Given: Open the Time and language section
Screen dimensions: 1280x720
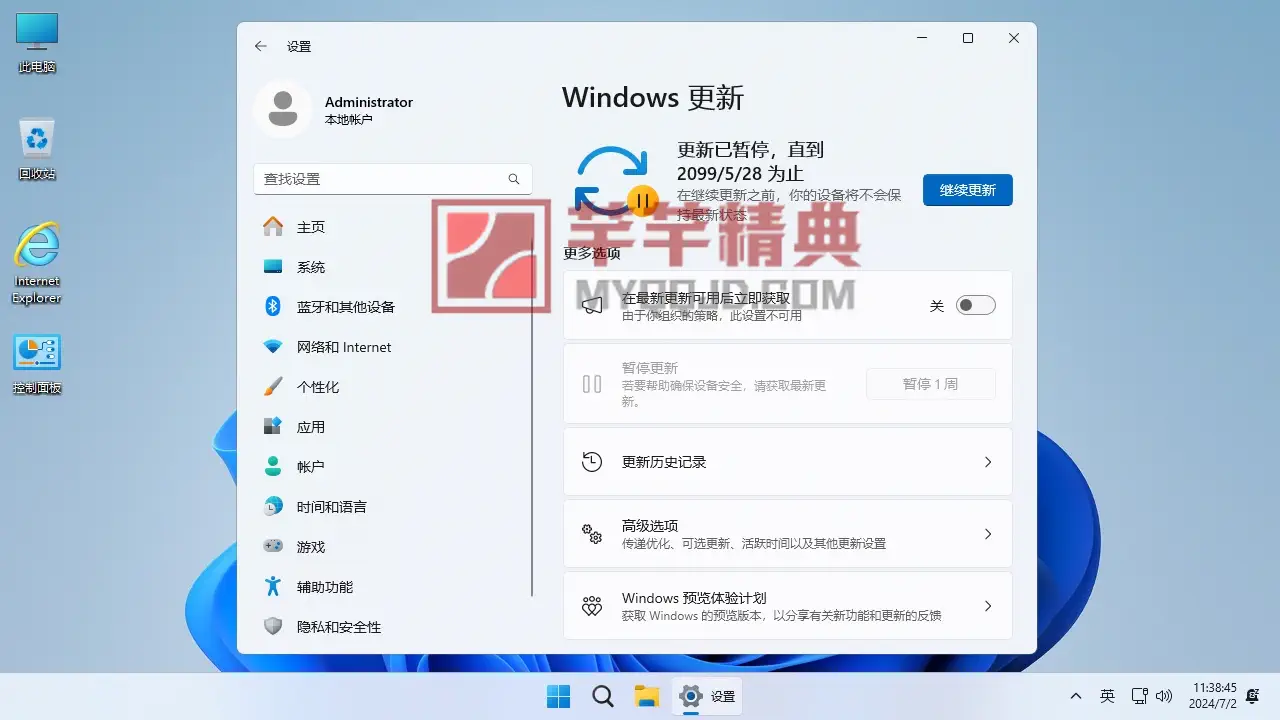Looking at the screenshot, I should (331, 507).
